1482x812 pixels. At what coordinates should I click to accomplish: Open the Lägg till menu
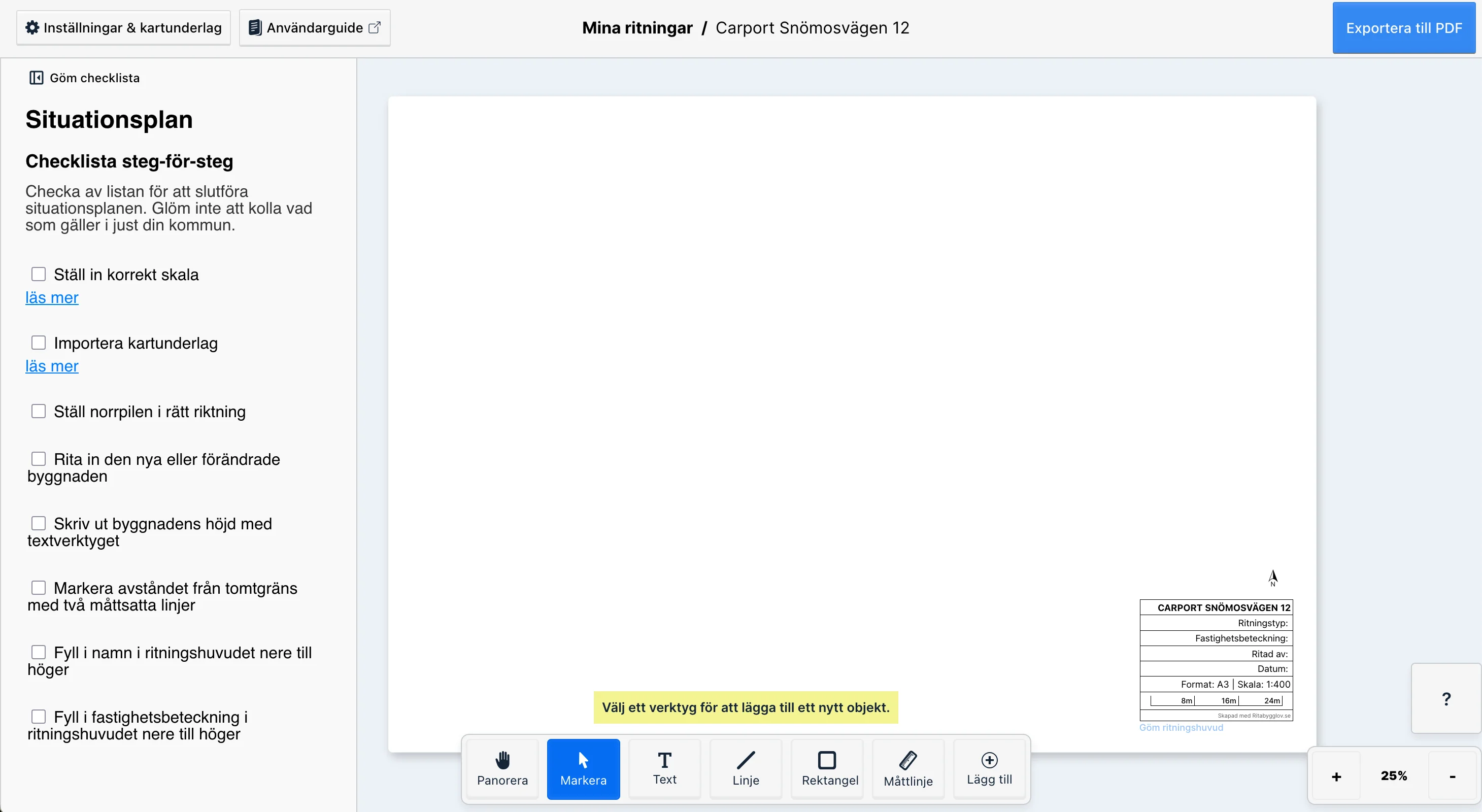(x=989, y=769)
